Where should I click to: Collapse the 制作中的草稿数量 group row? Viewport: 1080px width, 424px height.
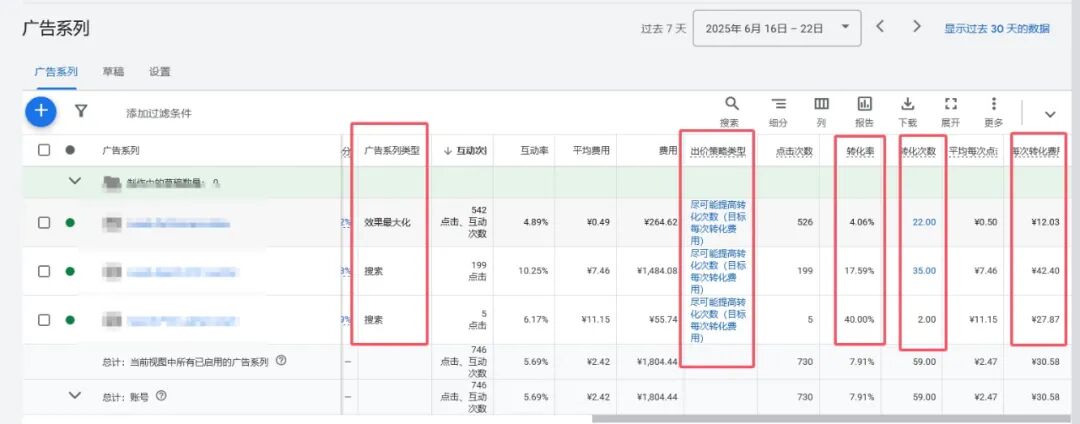(75, 182)
